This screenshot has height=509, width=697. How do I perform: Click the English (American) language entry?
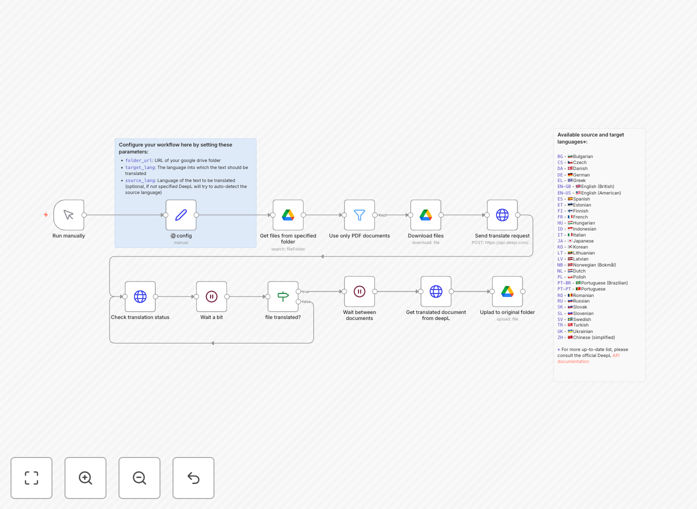(589, 193)
